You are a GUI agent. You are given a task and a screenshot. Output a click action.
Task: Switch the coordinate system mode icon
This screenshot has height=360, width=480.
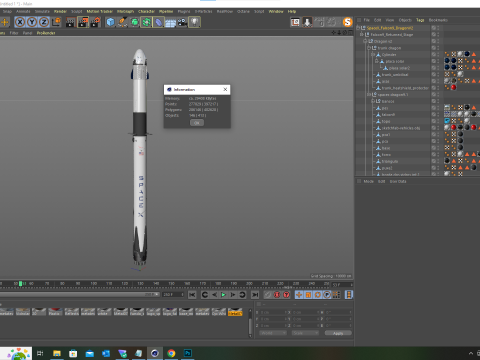pyautogui.click(x=56, y=22)
